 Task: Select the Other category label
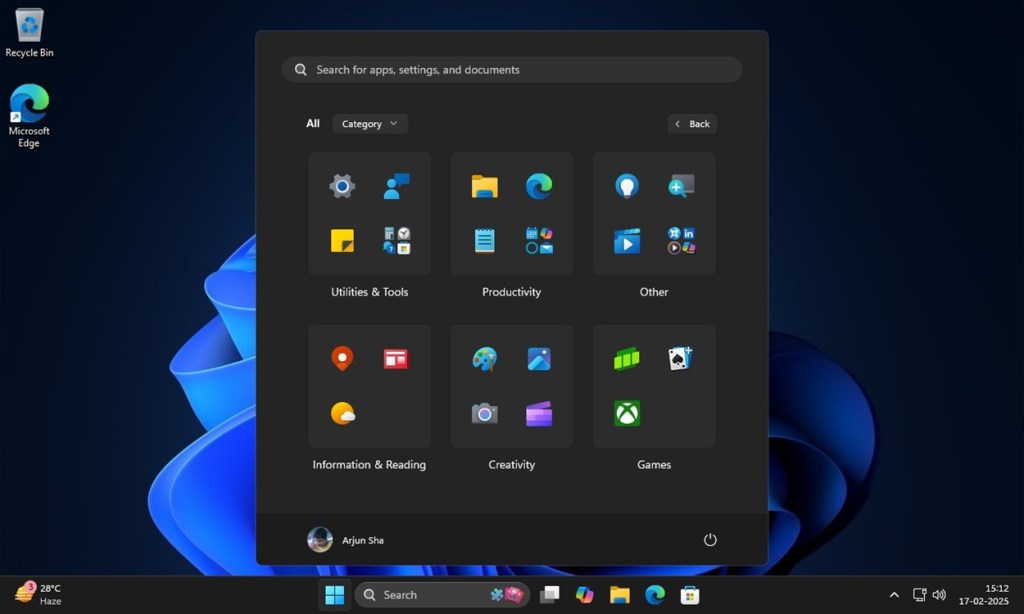click(654, 292)
